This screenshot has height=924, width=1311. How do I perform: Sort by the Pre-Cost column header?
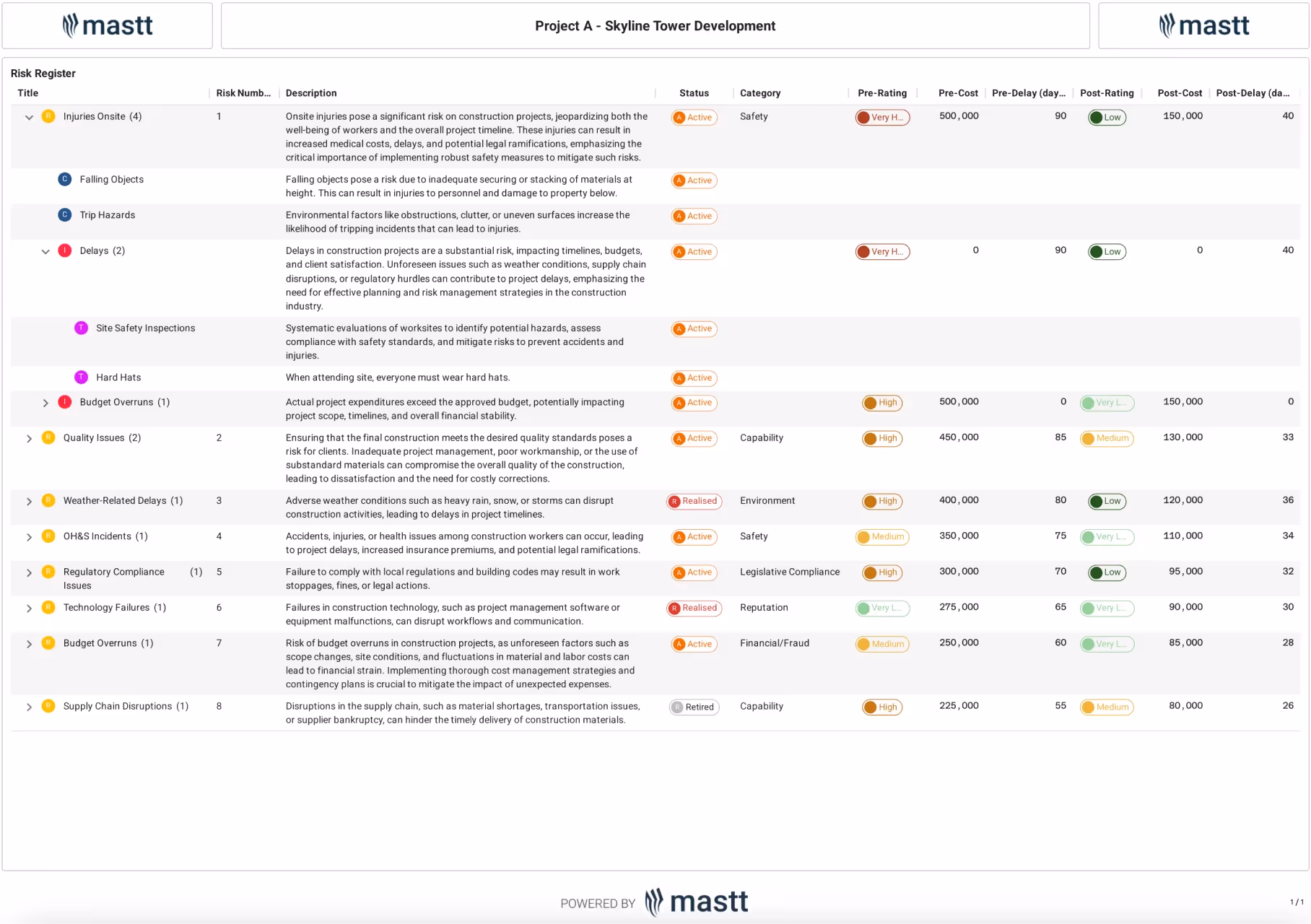pyautogui.click(x=958, y=92)
